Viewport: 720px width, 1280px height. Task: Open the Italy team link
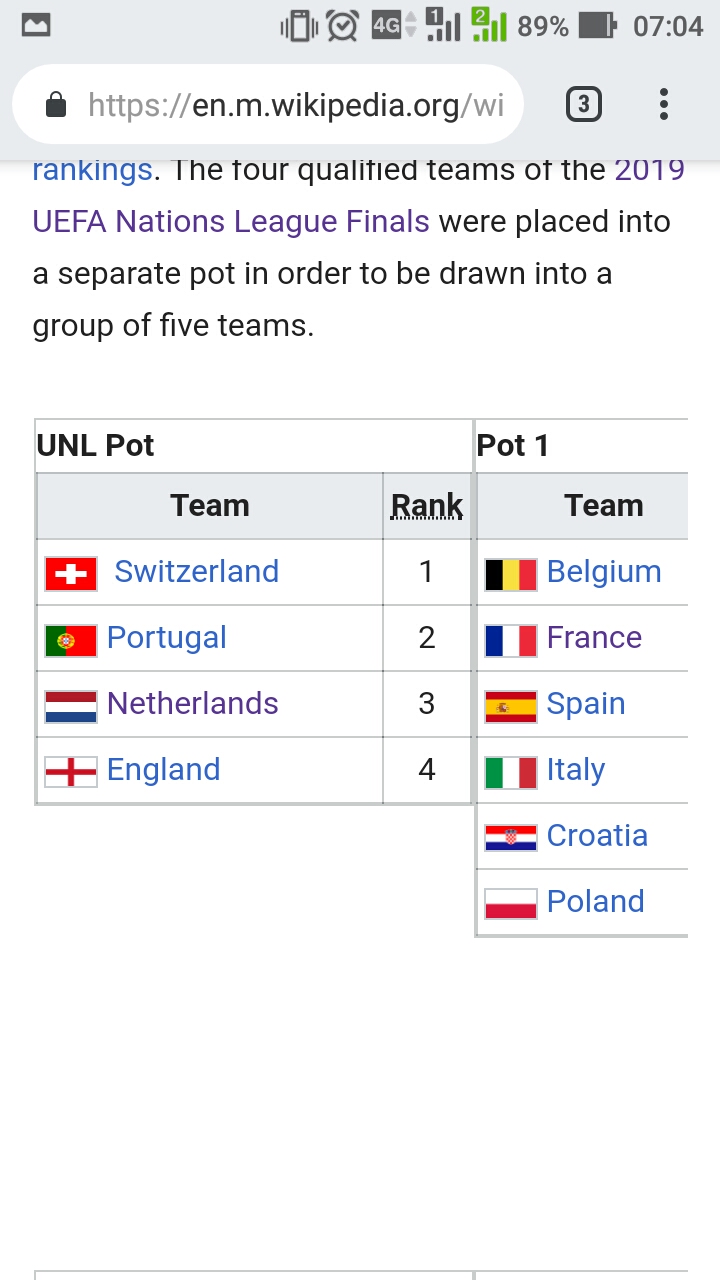point(576,770)
